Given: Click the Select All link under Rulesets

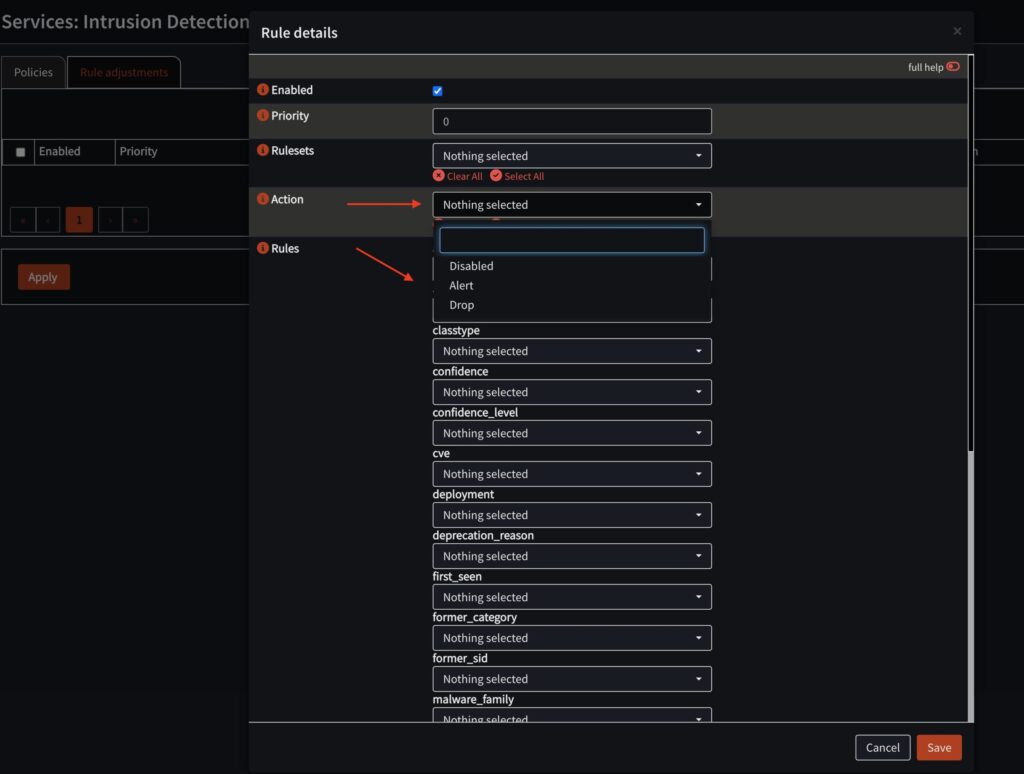Looking at the screenshot, I should pyautogui.click(x=524, y=176).
